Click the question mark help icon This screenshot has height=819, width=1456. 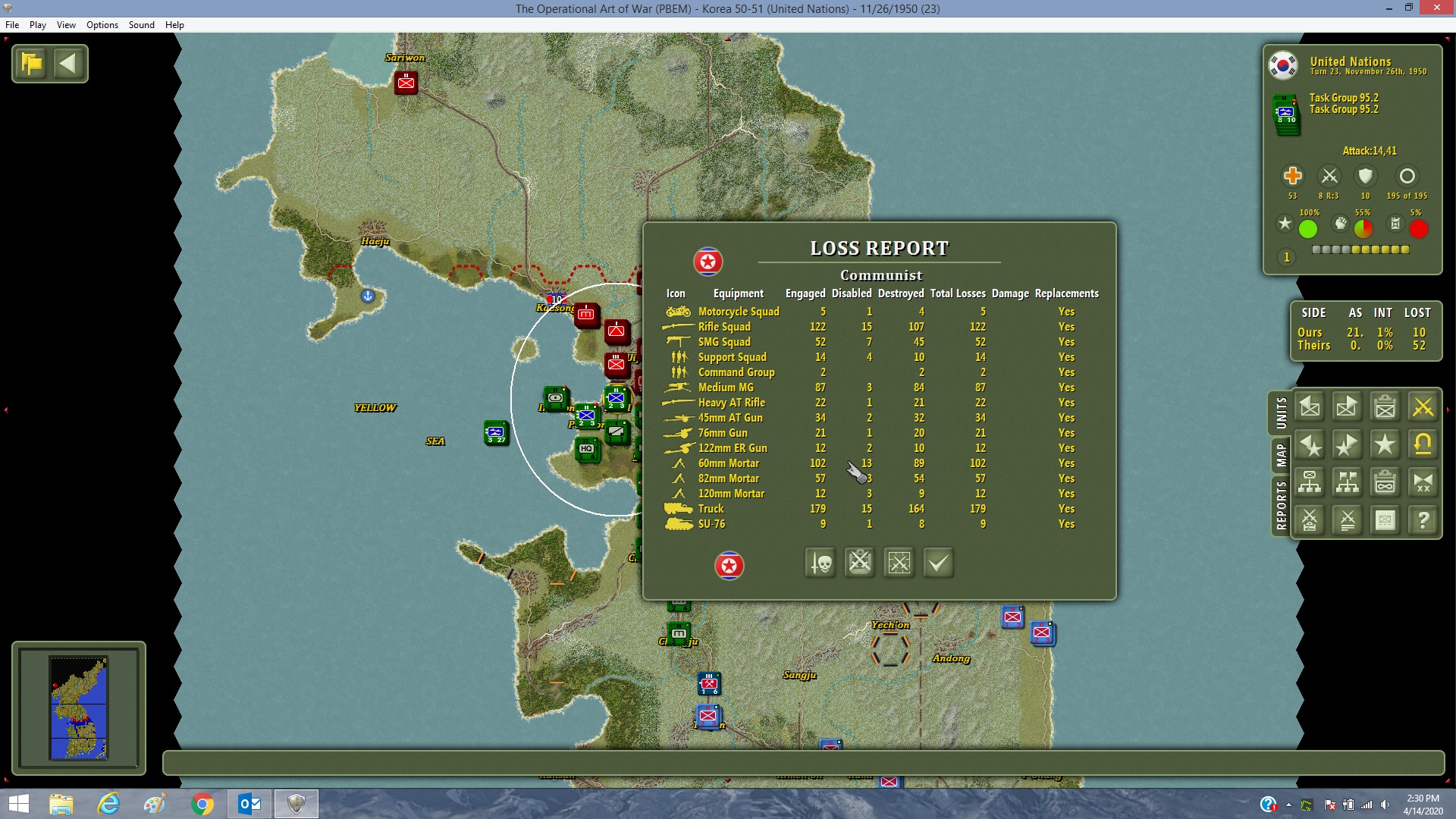point(1423,520)
